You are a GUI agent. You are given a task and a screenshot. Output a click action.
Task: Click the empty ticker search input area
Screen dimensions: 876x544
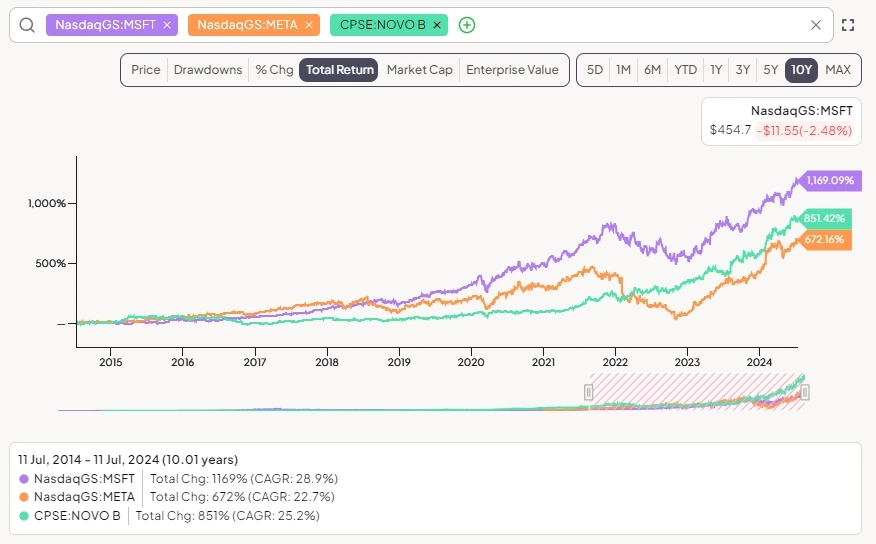[640, 25]
